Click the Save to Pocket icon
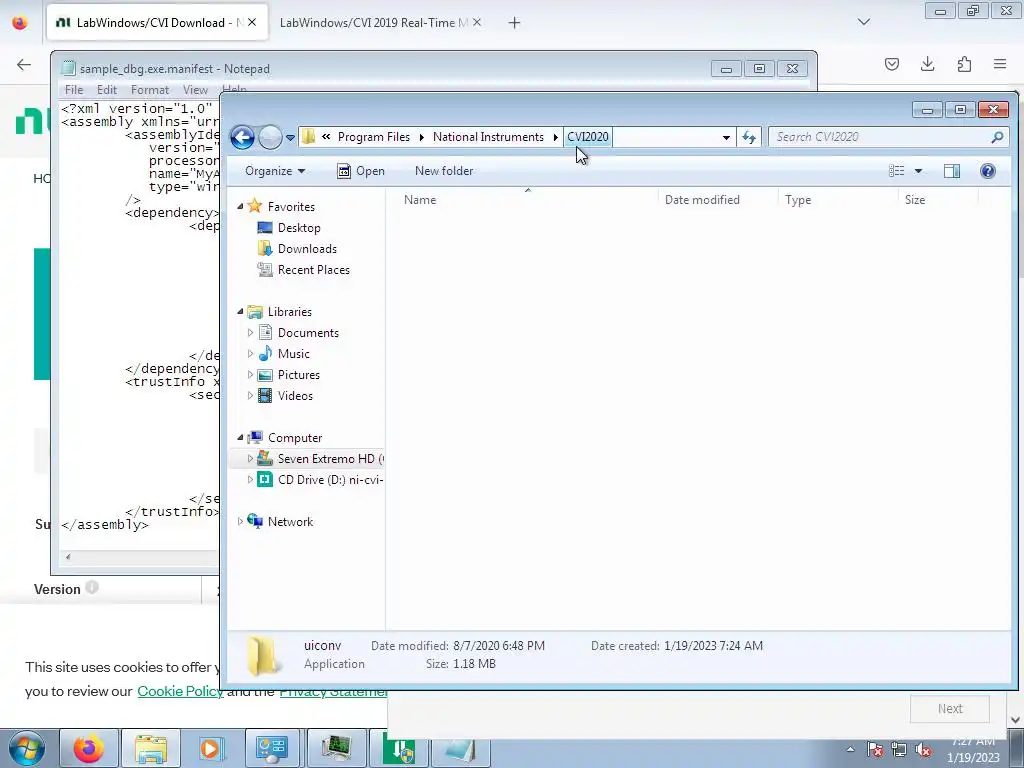Image resolution: width=1024 pixels, height=768 pixels. (891, 64)
